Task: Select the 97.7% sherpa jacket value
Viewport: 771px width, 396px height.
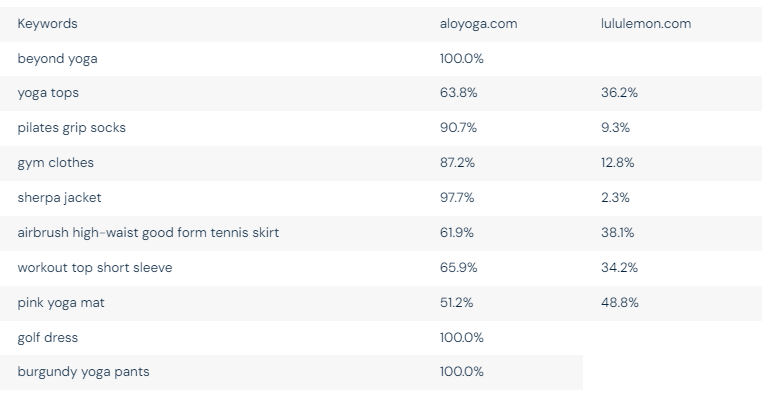Action: tap(457, 198)
